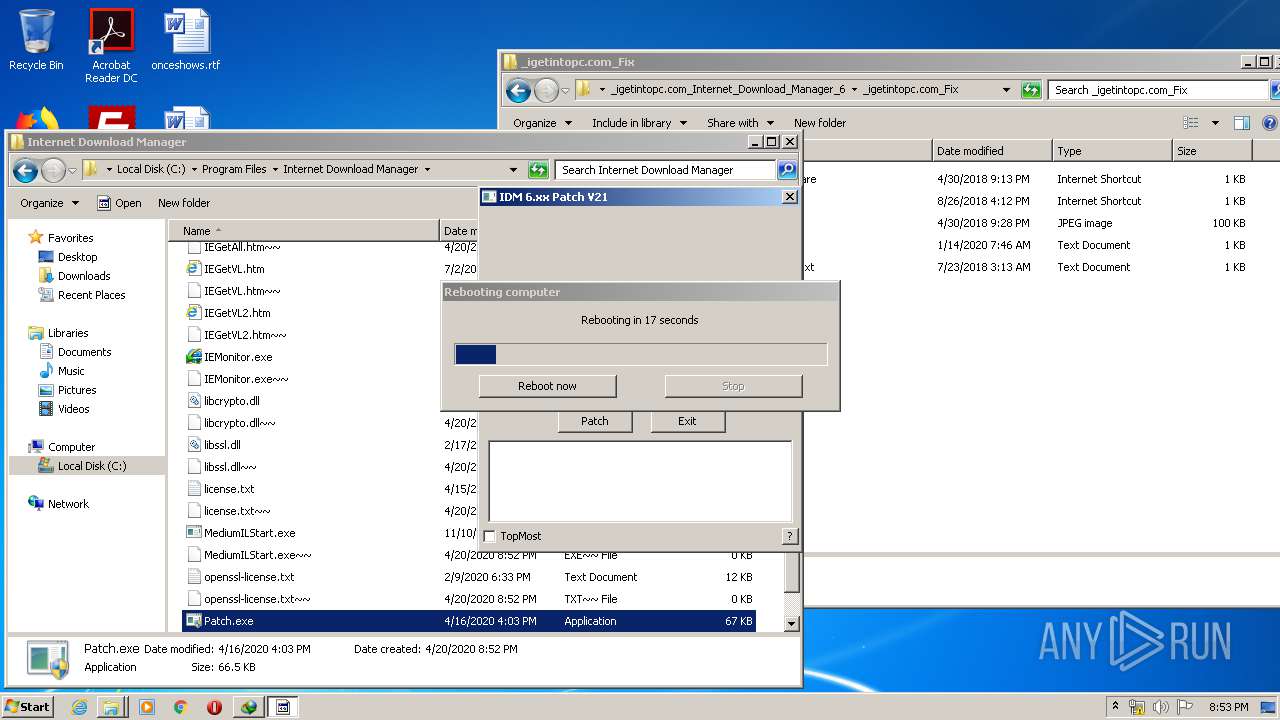Refresh the Internet Download Manager folder view
Image resolution: width=1280 pixels, height=720 pixels.
tap(539, 170)
